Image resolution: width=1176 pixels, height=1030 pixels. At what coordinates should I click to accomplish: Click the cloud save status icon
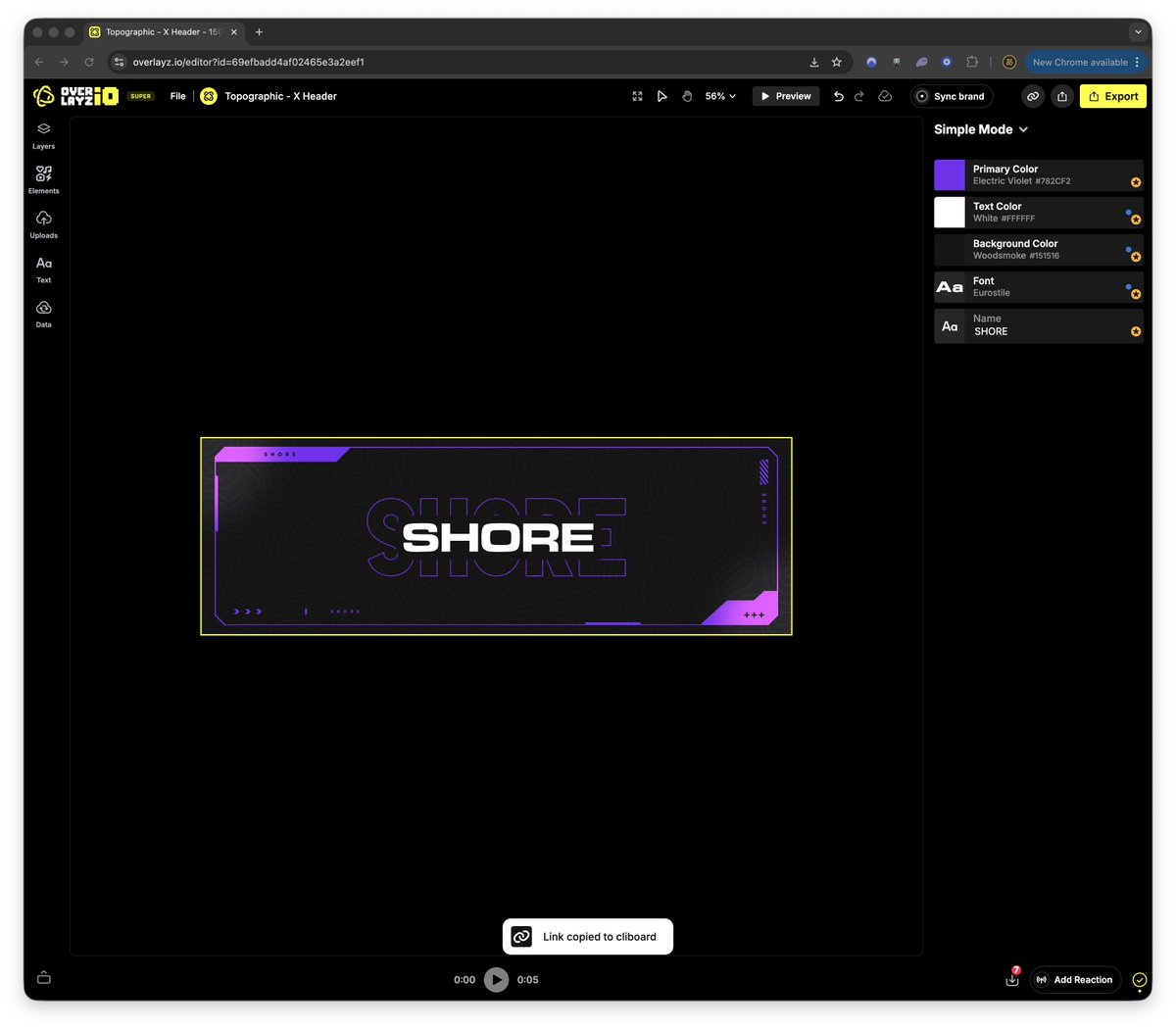click(x=885, y=96)
